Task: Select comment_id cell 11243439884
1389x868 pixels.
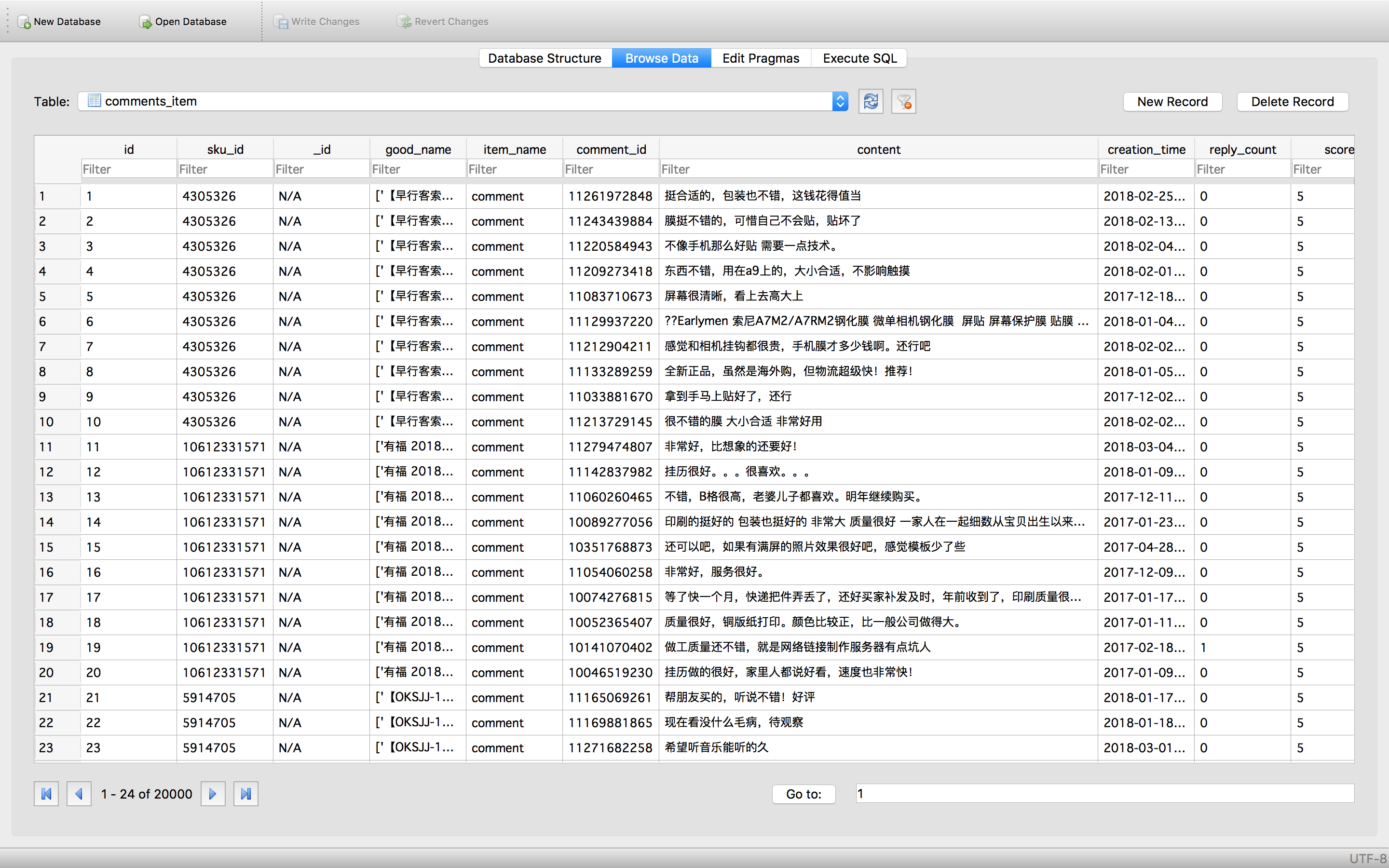Action: 611,221
